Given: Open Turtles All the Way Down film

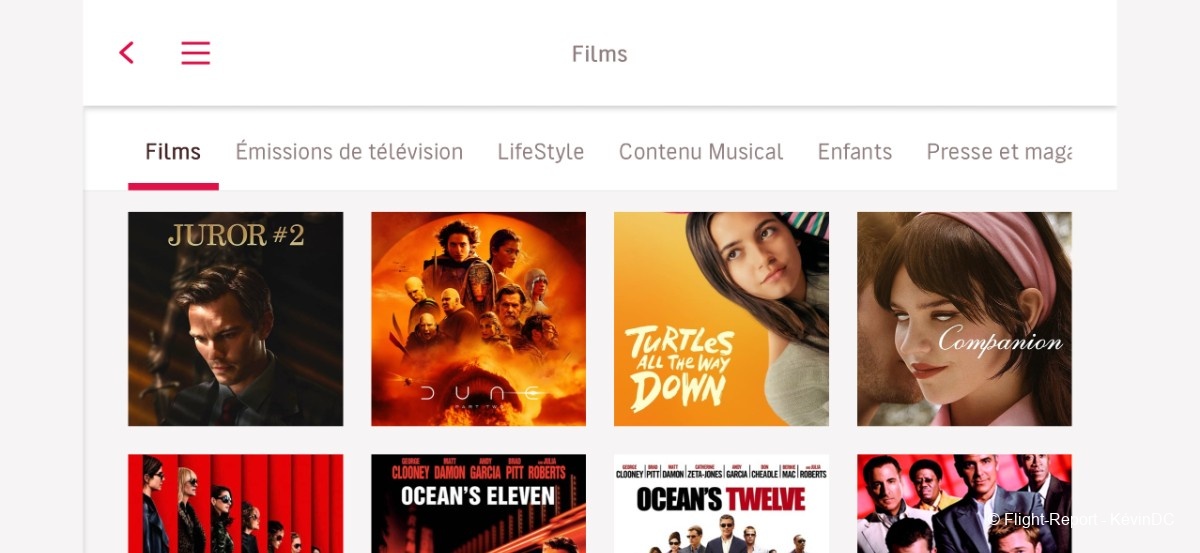Looking at the screenshot, I should pyautogui.click(x=721, y=319).
